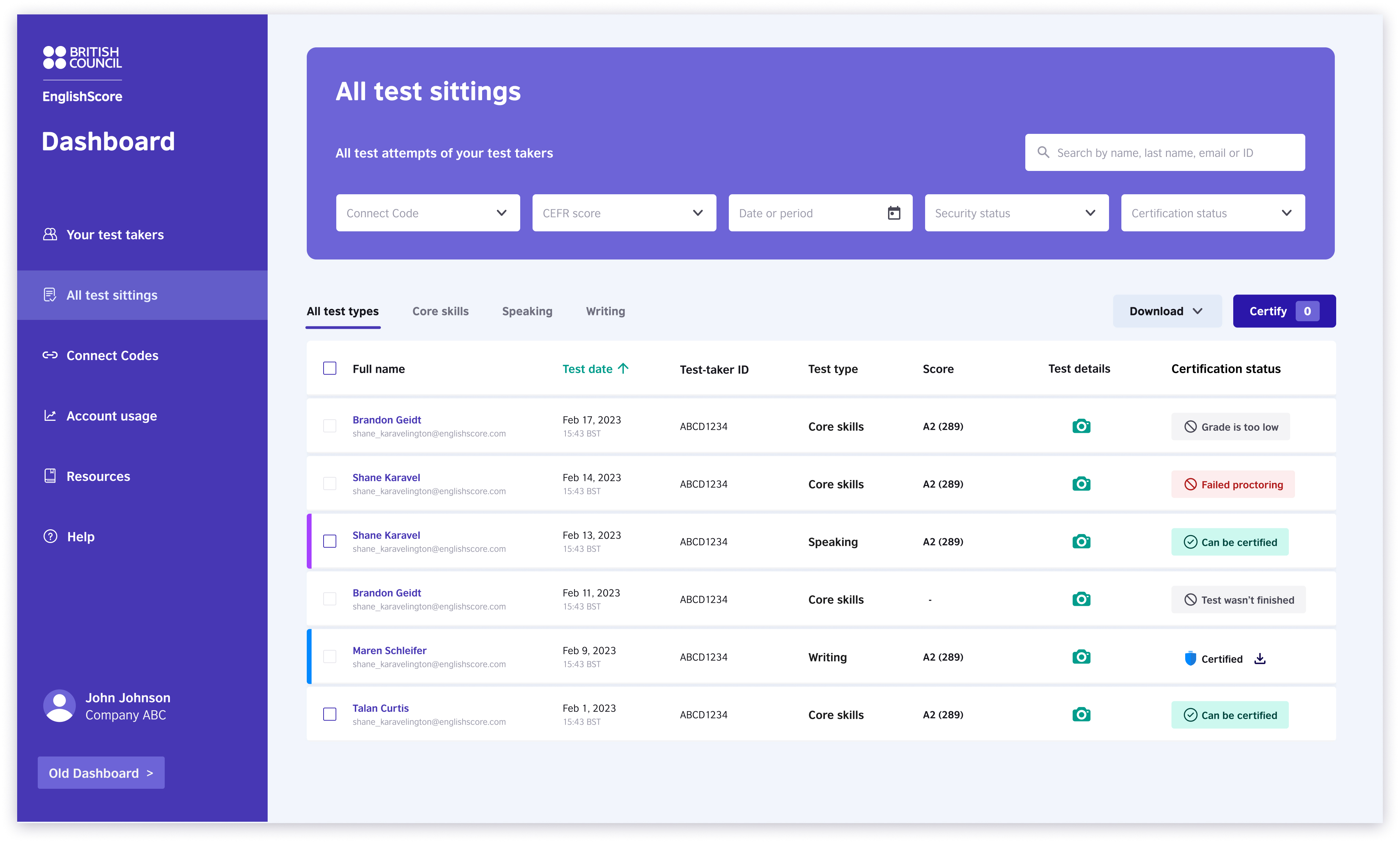Expand the Connect Code dropdown
The width and height of the screenshot is (1400, 843).
tap(428, 213)
